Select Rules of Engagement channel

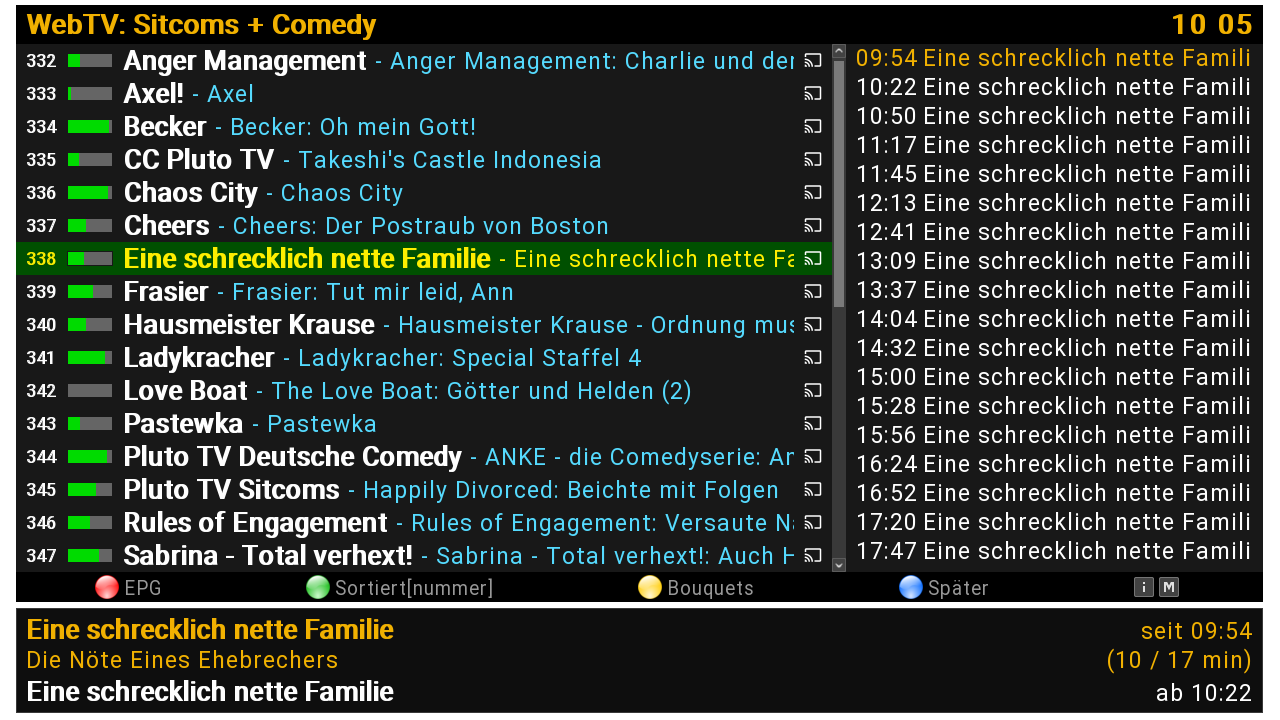tap(424, 523)
